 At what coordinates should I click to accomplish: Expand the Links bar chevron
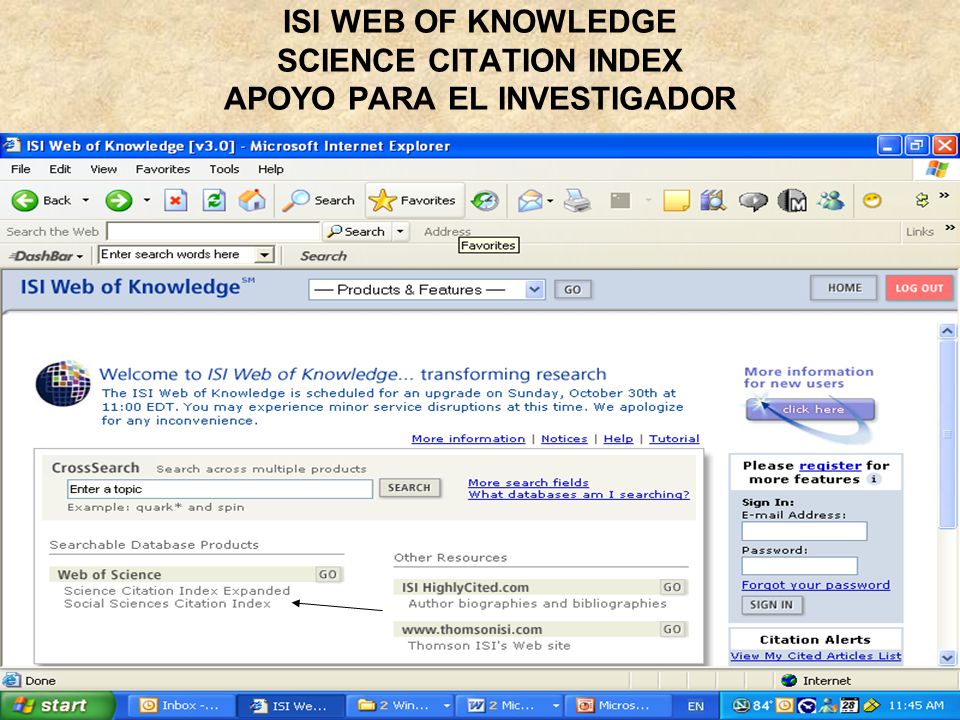[x=950, y=227]
